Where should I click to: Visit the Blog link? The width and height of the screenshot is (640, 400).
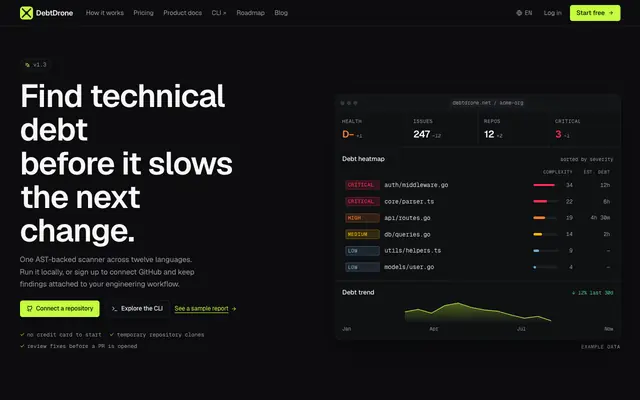click(x=281, y=13)
